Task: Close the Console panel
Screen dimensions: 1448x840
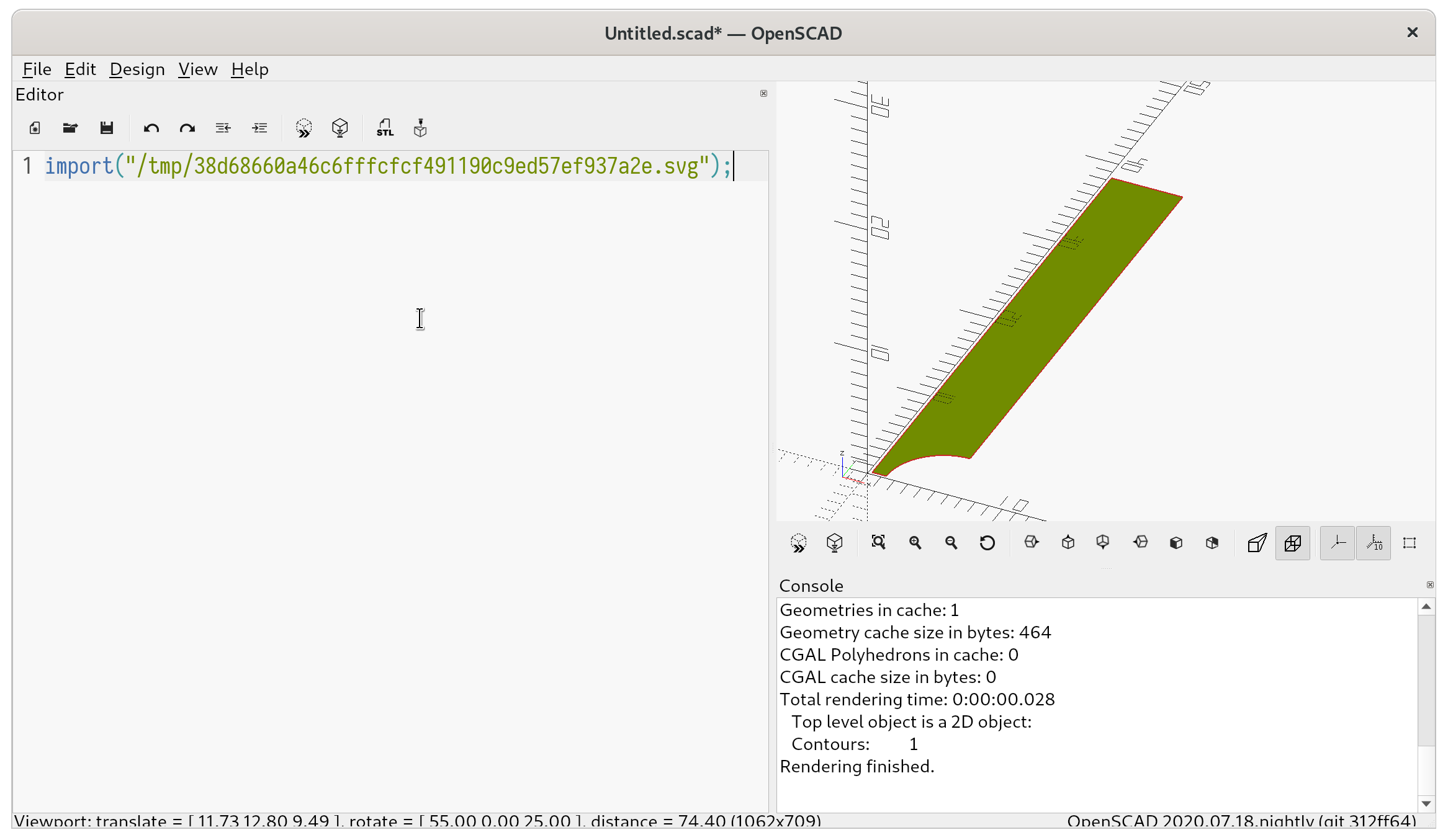Action: click(1430, 584)
